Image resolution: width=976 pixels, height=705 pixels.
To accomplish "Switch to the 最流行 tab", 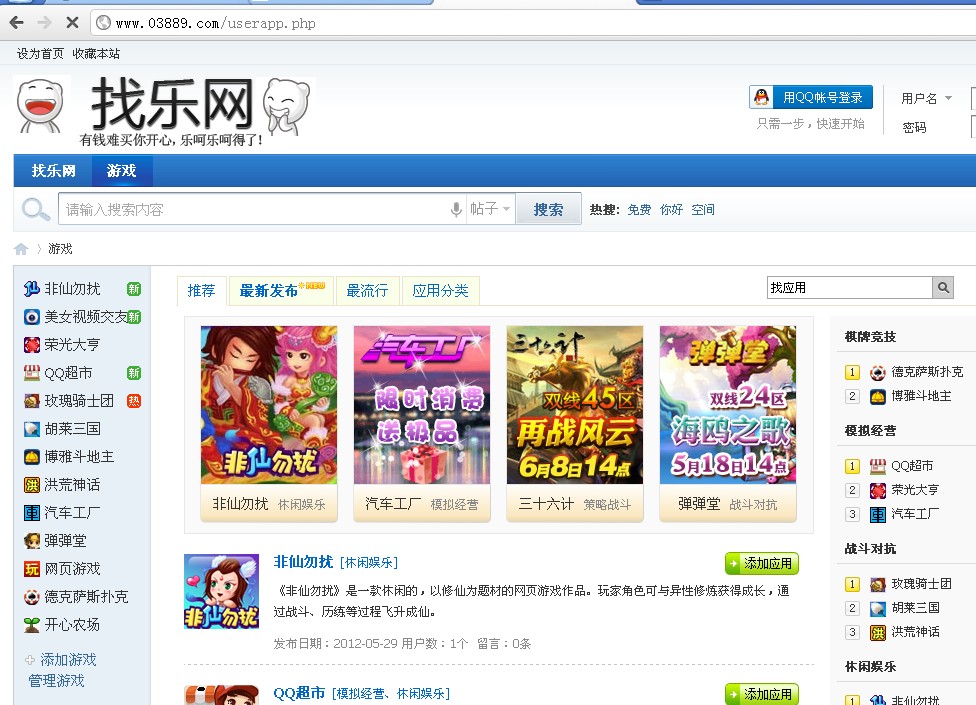I will pos(367,291).
